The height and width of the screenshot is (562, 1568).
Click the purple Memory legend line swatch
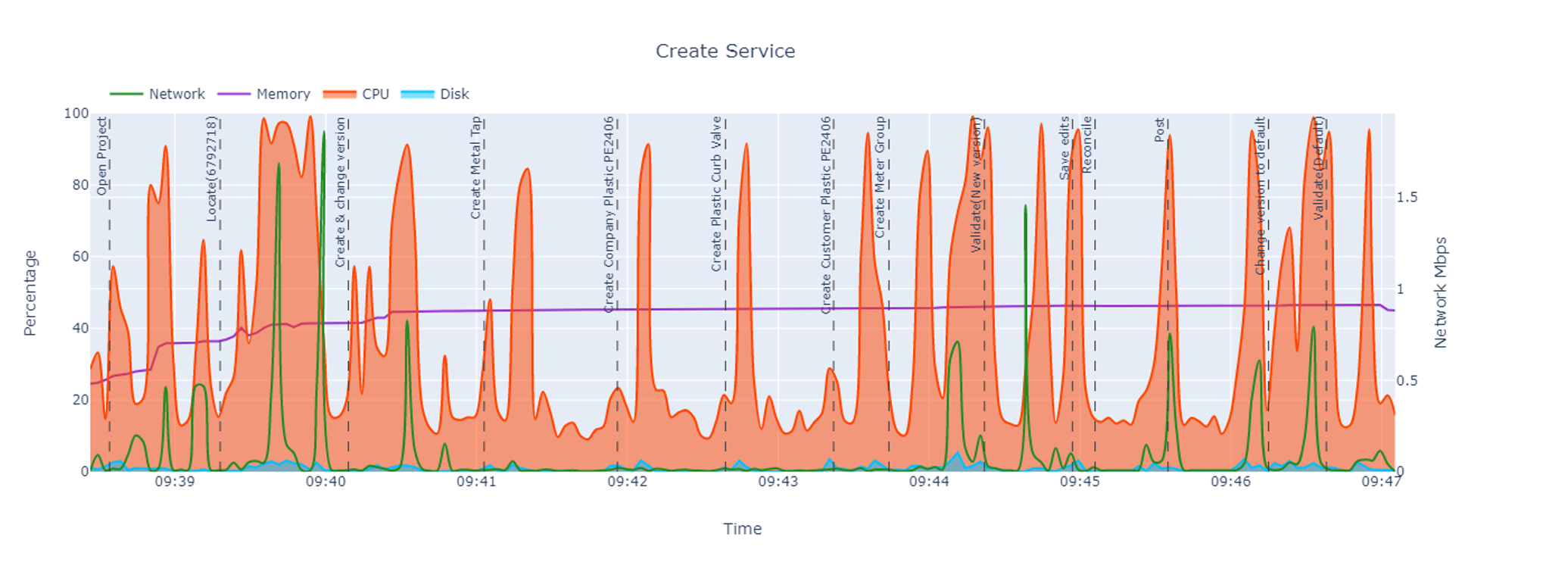pyautogui.click(x=233, y=94)
